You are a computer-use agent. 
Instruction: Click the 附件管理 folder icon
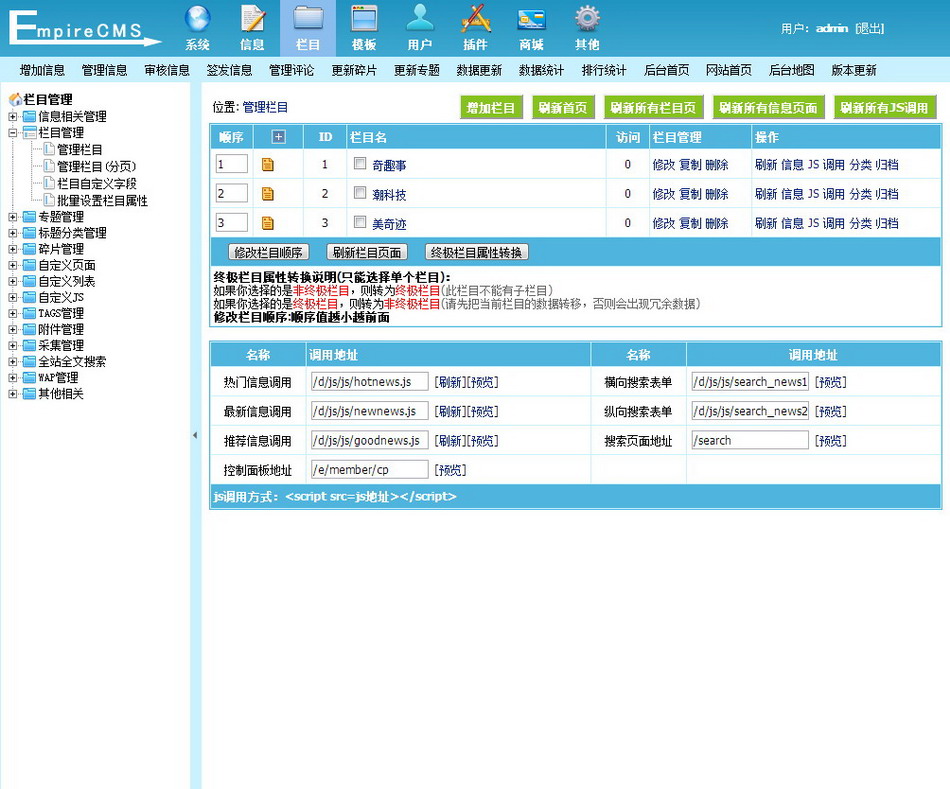(29, 330)
